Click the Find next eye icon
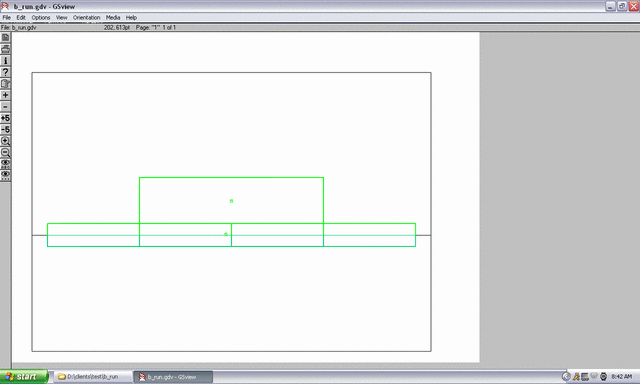The height and width of the screenshot is (384, 640). click(x=5, y=175)
